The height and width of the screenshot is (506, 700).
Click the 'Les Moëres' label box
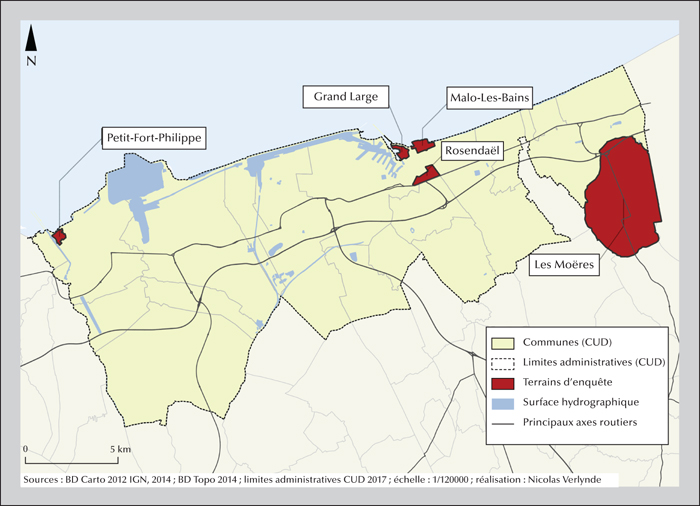pyautogui.click(x=564, y=265)
